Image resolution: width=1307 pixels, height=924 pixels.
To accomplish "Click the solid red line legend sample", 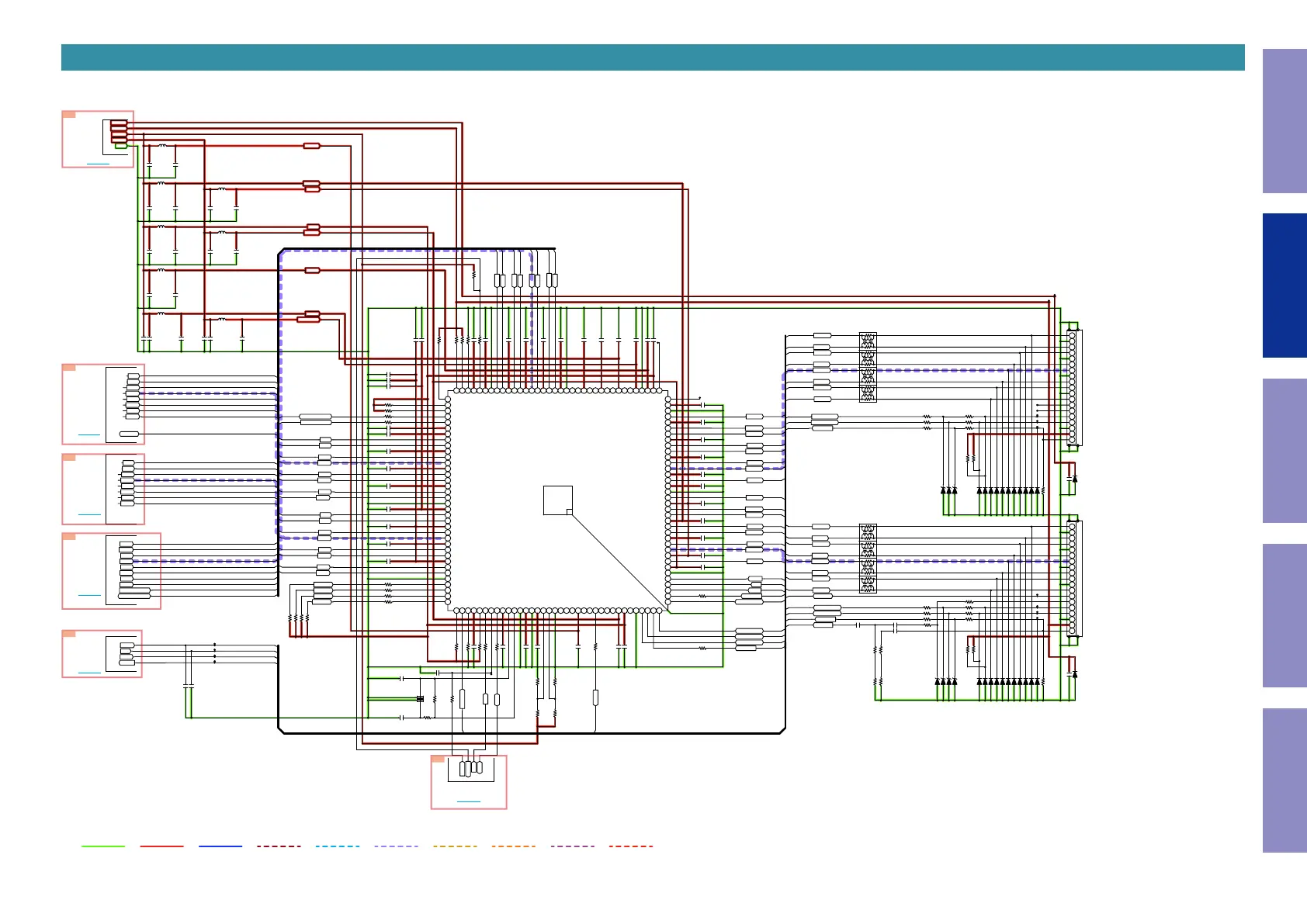I will 162,846.
